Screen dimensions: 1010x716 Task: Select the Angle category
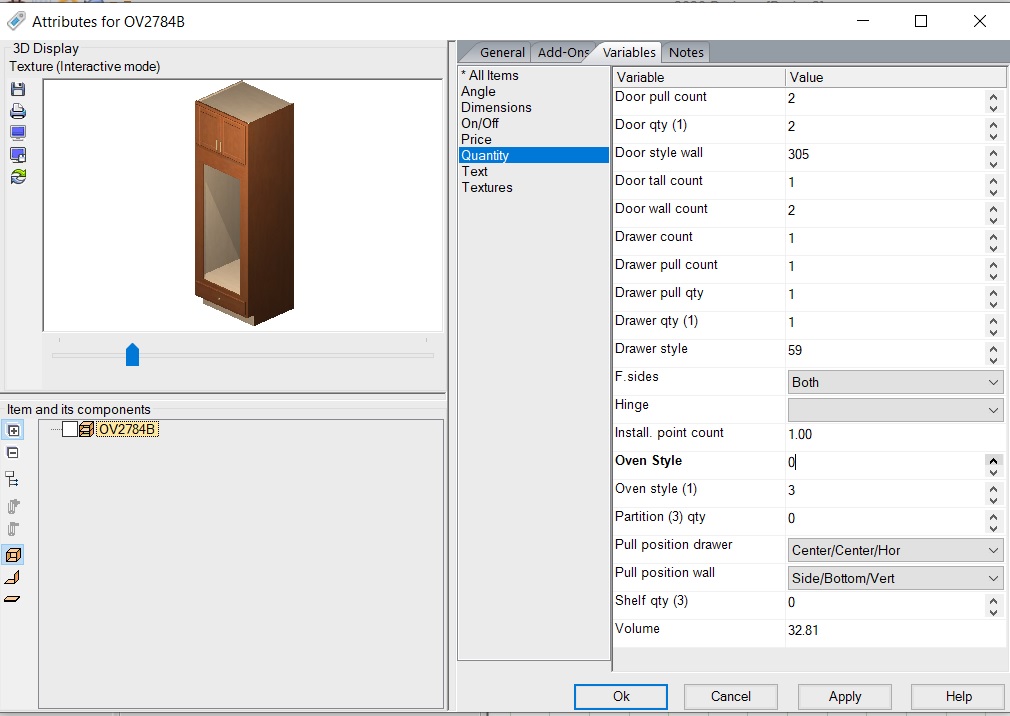click(478, 91)
